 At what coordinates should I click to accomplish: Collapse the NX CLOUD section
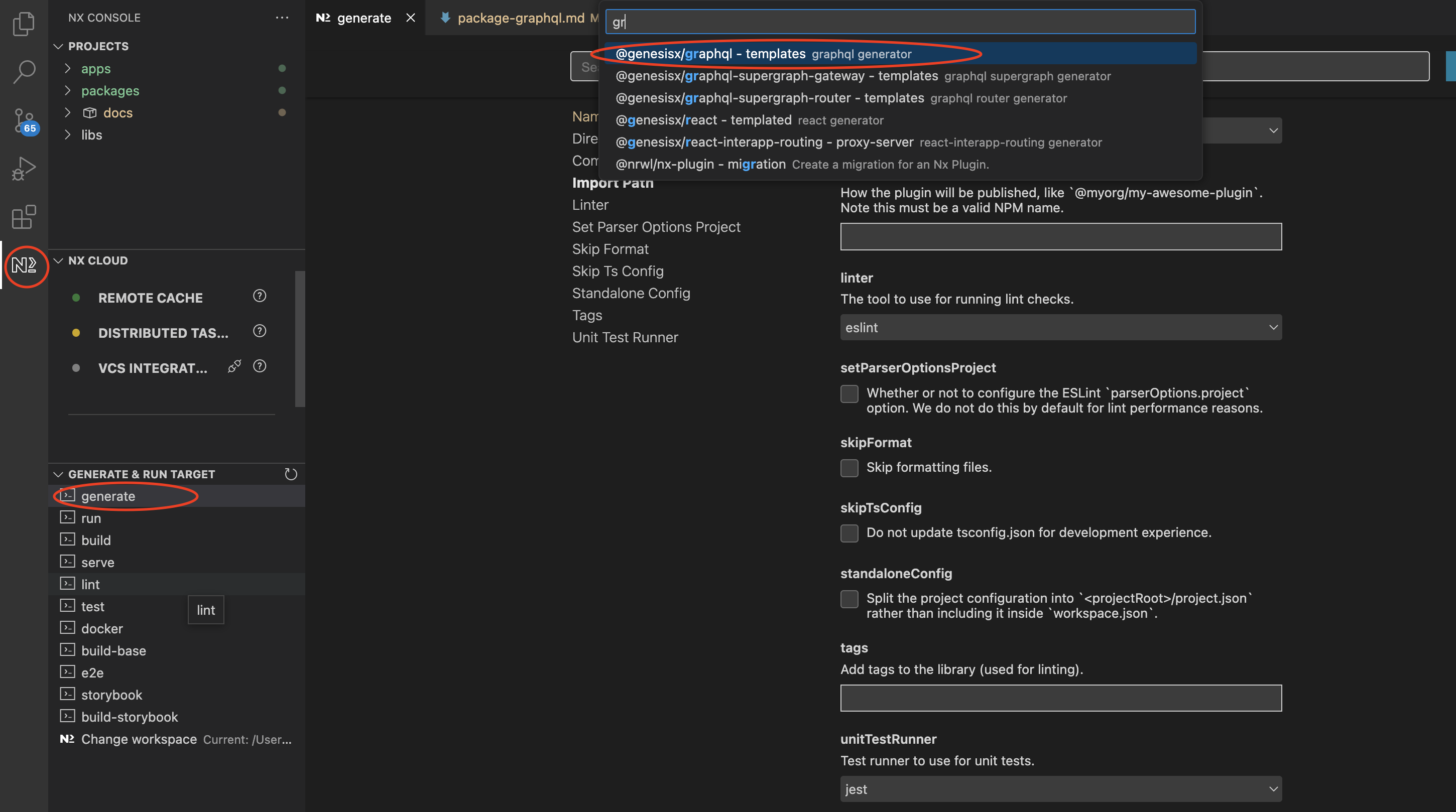point(58,260)
